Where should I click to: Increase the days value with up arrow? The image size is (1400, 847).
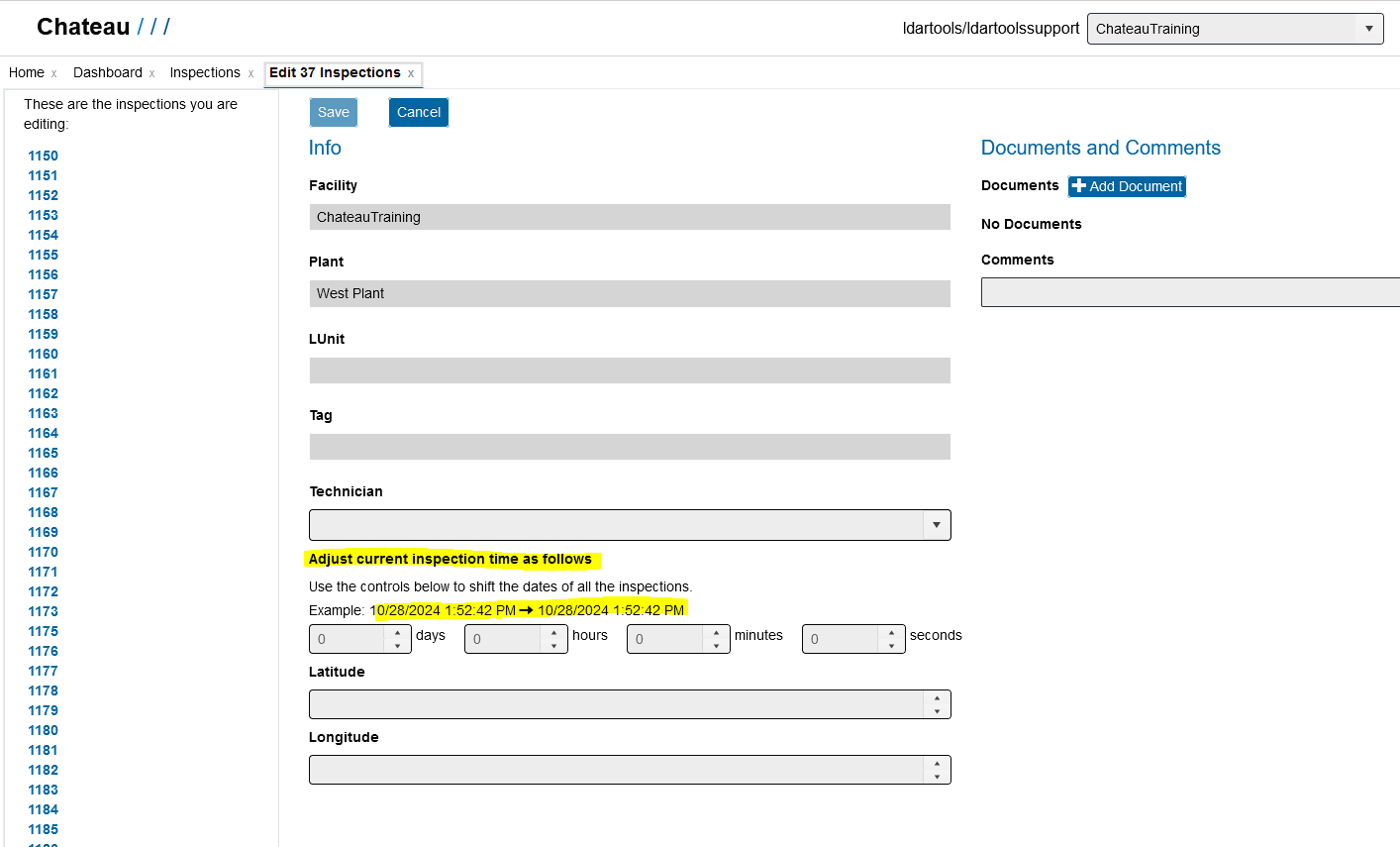pyautogui.click(x=397, y=632)
